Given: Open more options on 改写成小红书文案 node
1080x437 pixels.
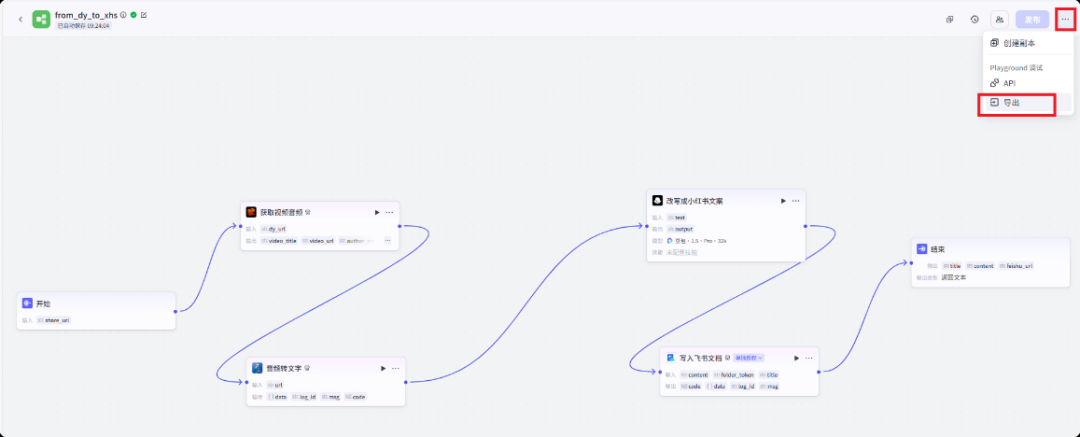Looking at the screenshot, I should point(796,201).
